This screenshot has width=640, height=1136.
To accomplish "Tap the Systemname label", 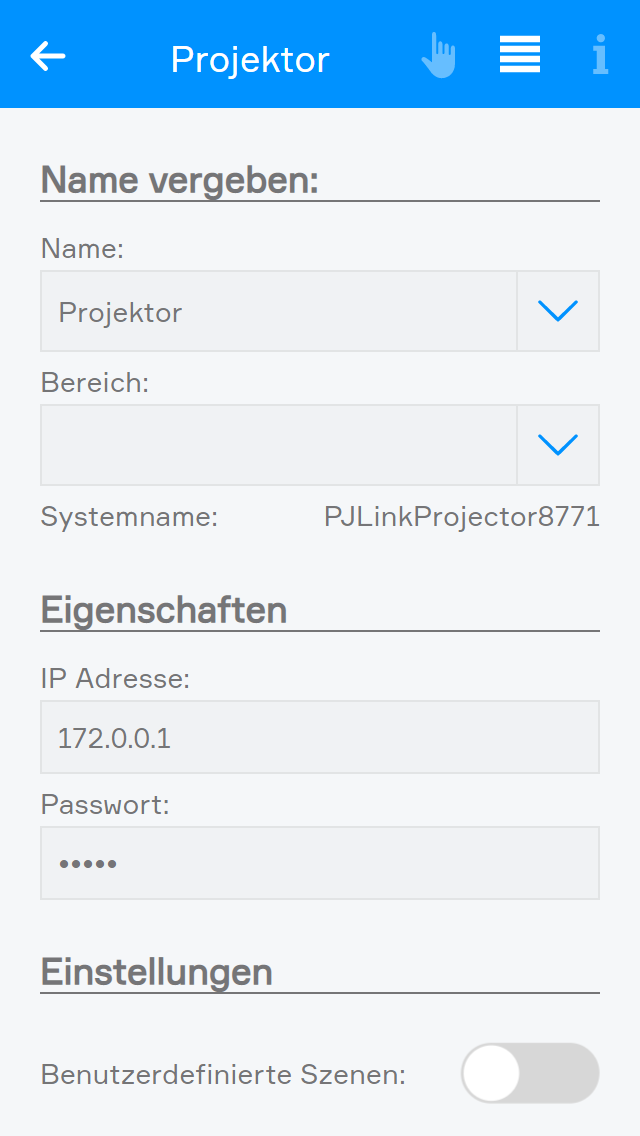I will (x=129, y=517).
